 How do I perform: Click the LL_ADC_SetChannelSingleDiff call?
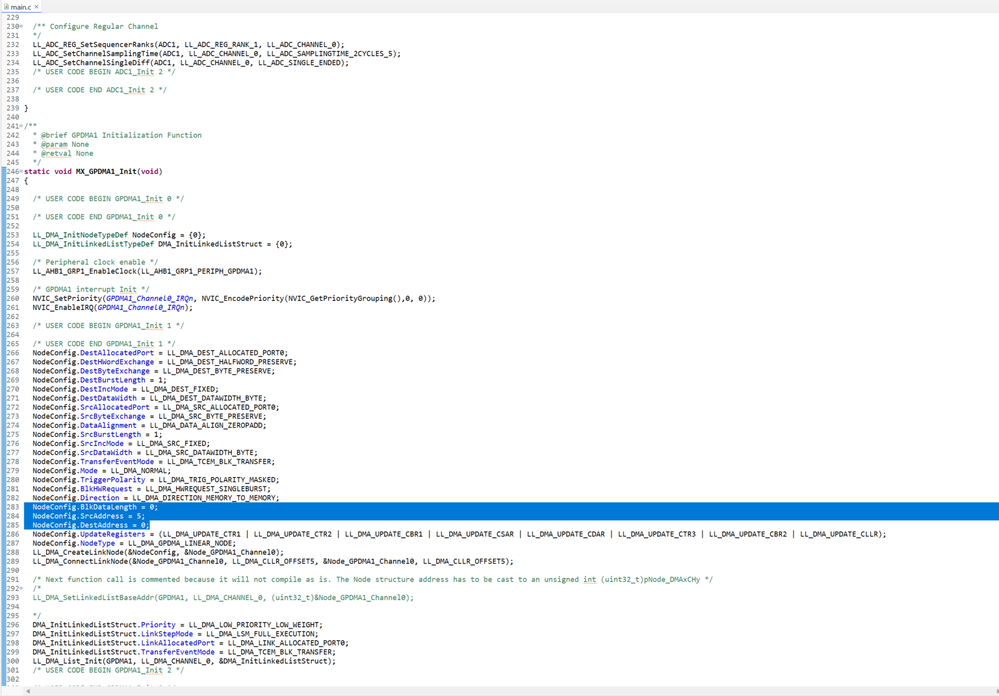[191, 62]
